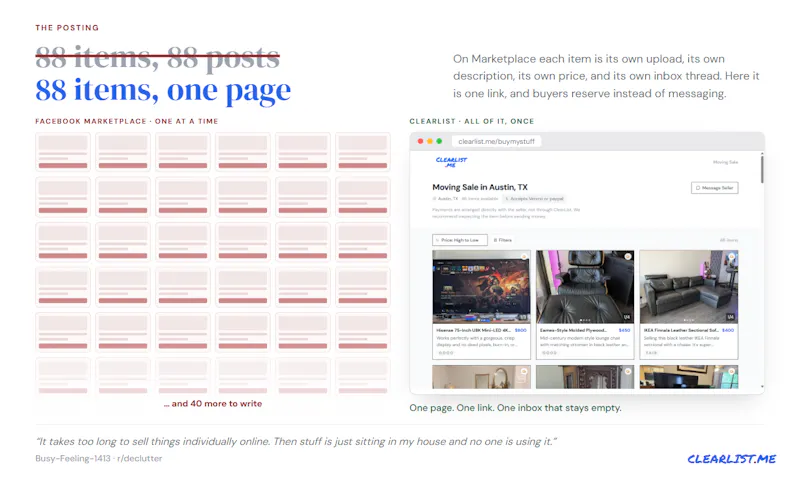Click the Message Seller button
This screenshot has height=479, width=800.
click(x=714, y=188)
